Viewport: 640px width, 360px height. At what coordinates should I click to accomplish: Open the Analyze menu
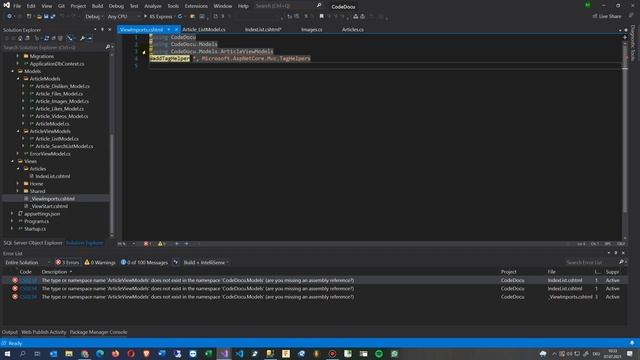click(x=153, y=6)
